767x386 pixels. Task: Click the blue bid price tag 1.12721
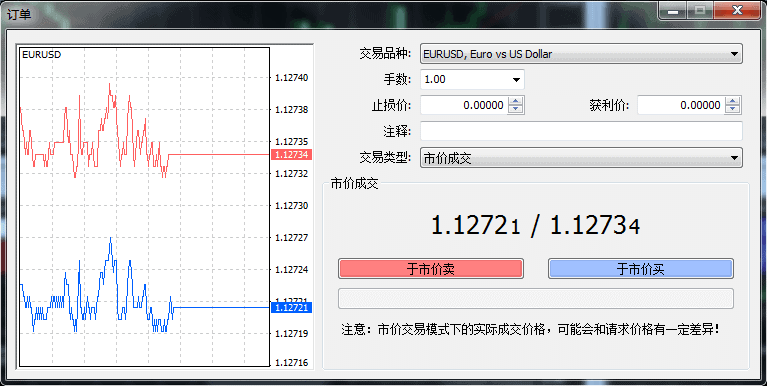pyautogui.click(x=291, y=307)
